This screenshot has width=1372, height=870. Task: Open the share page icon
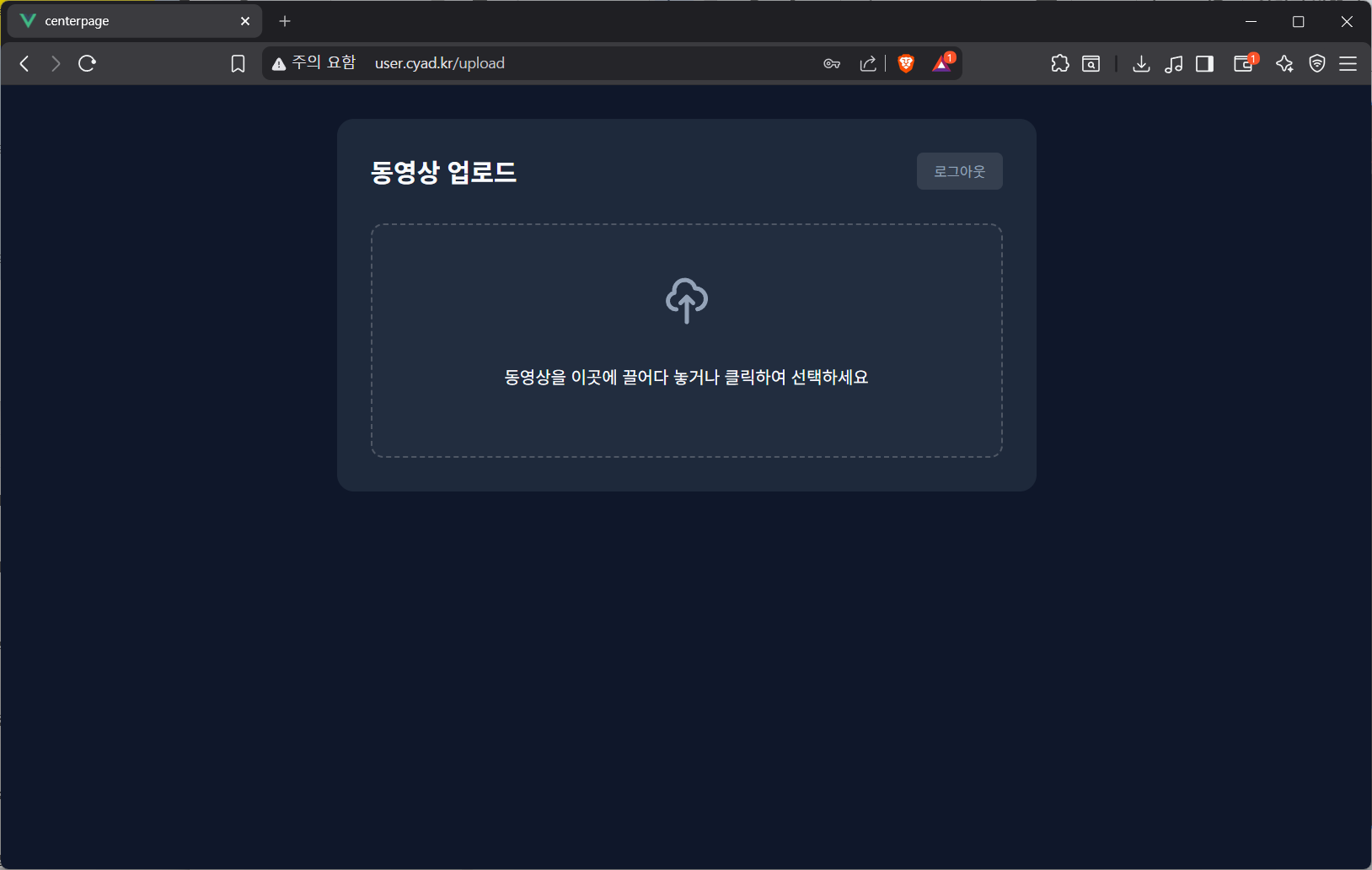click(x=868, y=63)
